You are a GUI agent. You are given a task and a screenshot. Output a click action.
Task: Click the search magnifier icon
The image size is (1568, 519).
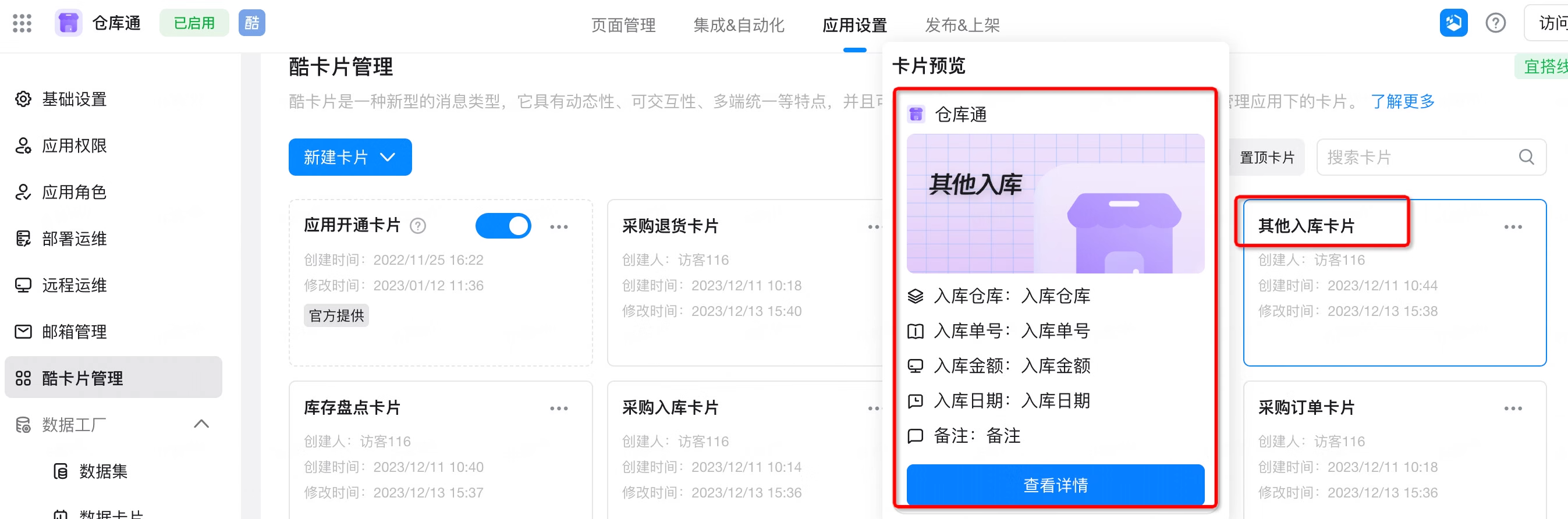pyautogui.click(x=1526, y=157)
